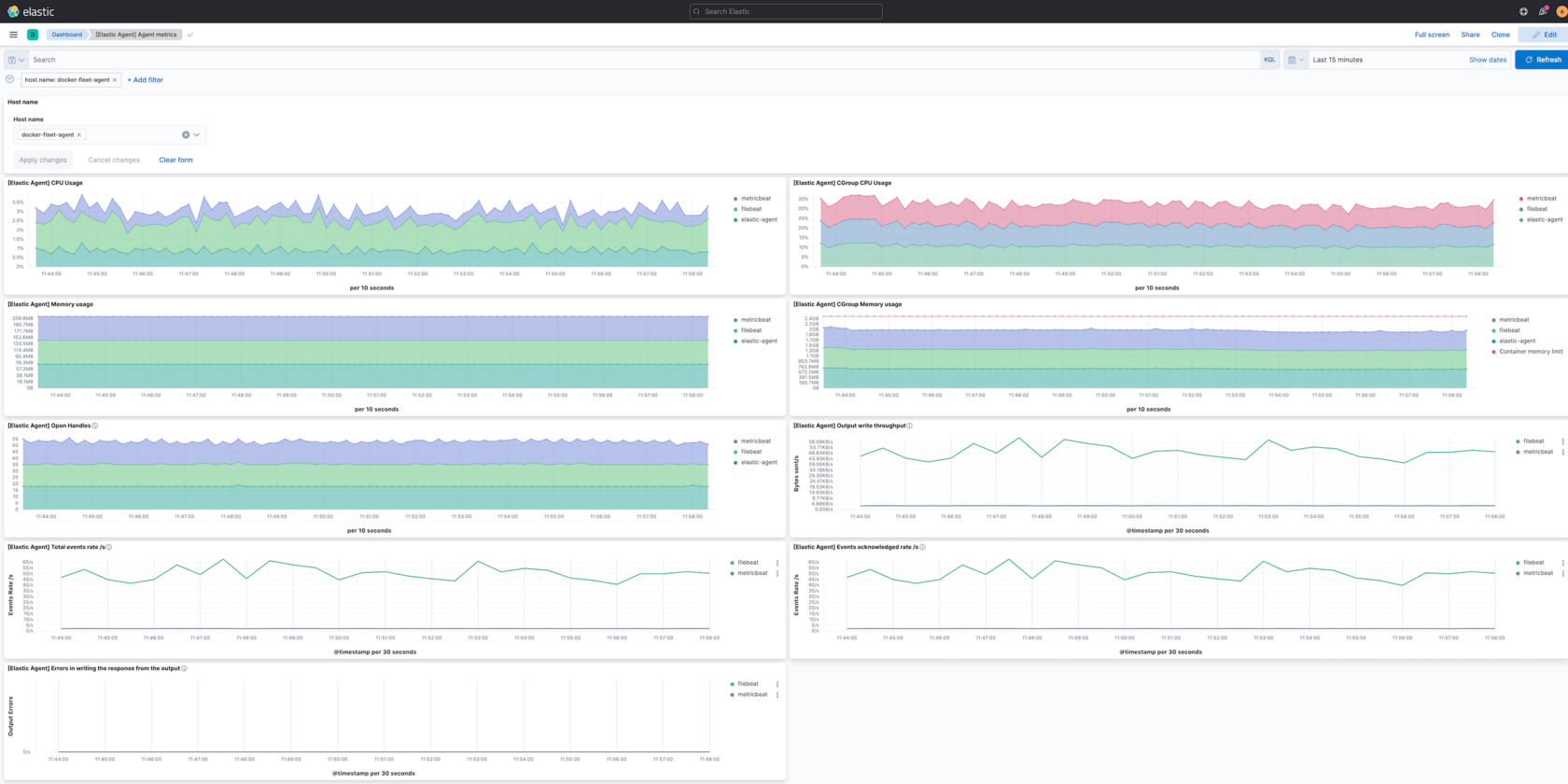Open metricbeat legend options in Total events rate
This screenshot has height=784, width=1568.
coord(777,573)
